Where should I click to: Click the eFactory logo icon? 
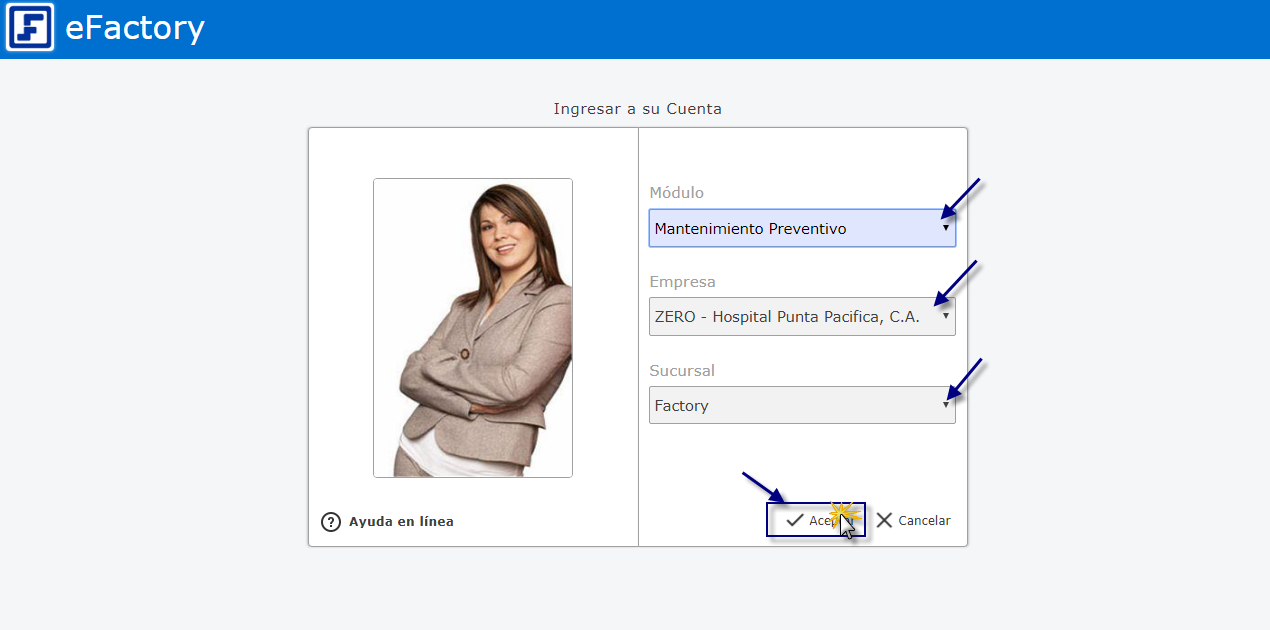(x=30, y=28)
